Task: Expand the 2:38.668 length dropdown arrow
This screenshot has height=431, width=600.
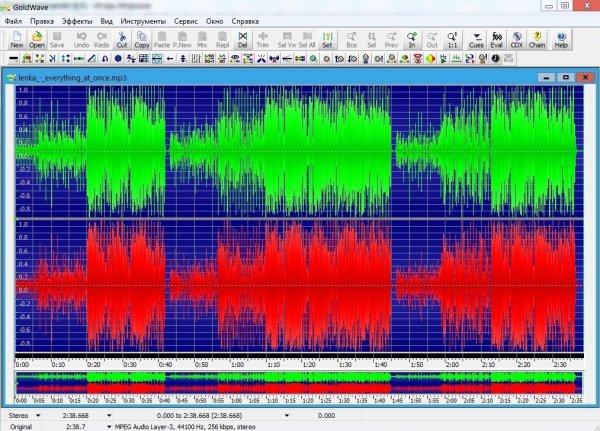Action: click(109, 415)
